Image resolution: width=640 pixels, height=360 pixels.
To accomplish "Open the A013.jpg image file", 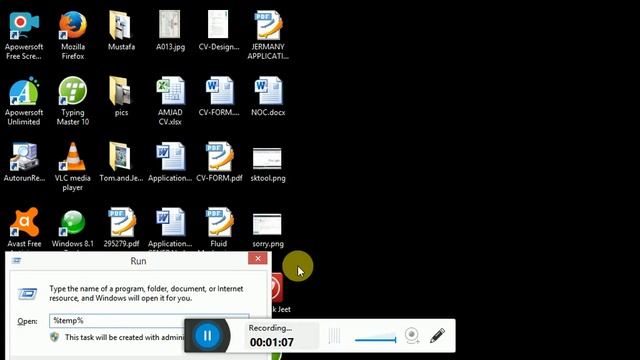I will pos(170,31).
